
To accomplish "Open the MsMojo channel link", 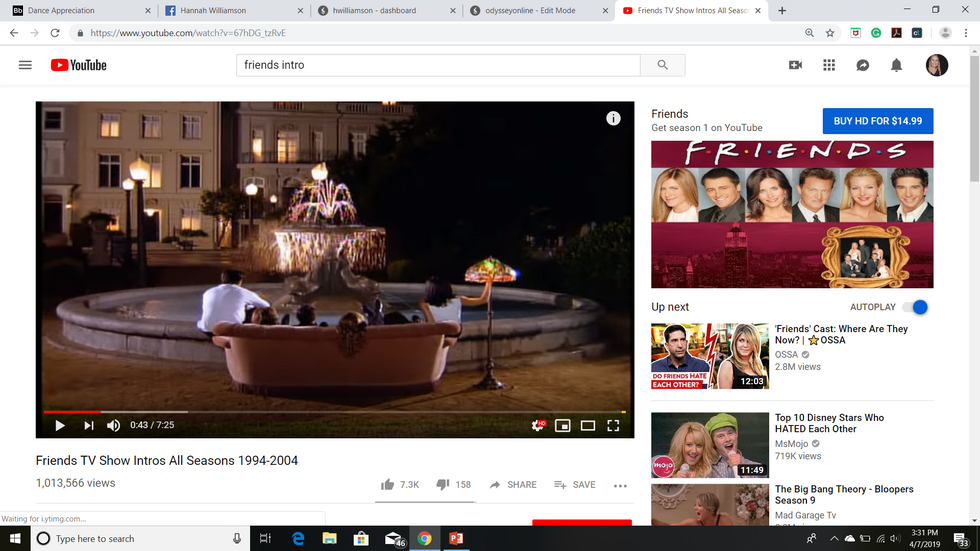I will (791, 444).
